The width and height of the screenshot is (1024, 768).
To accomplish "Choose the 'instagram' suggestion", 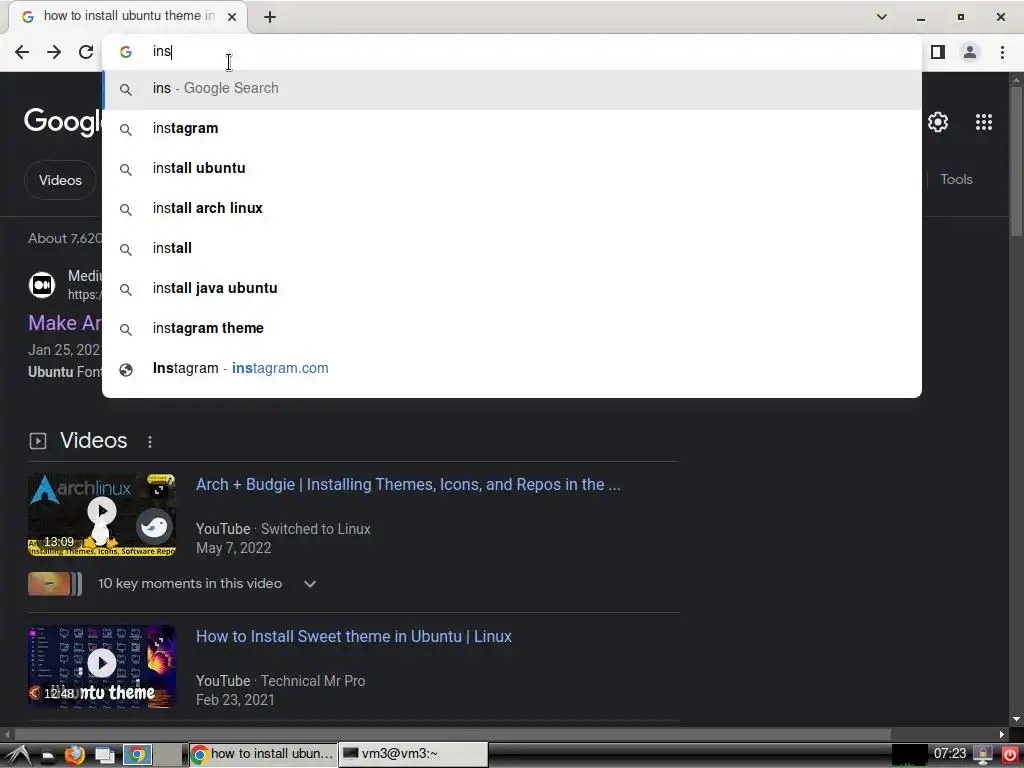I will [x=512, y=129].
